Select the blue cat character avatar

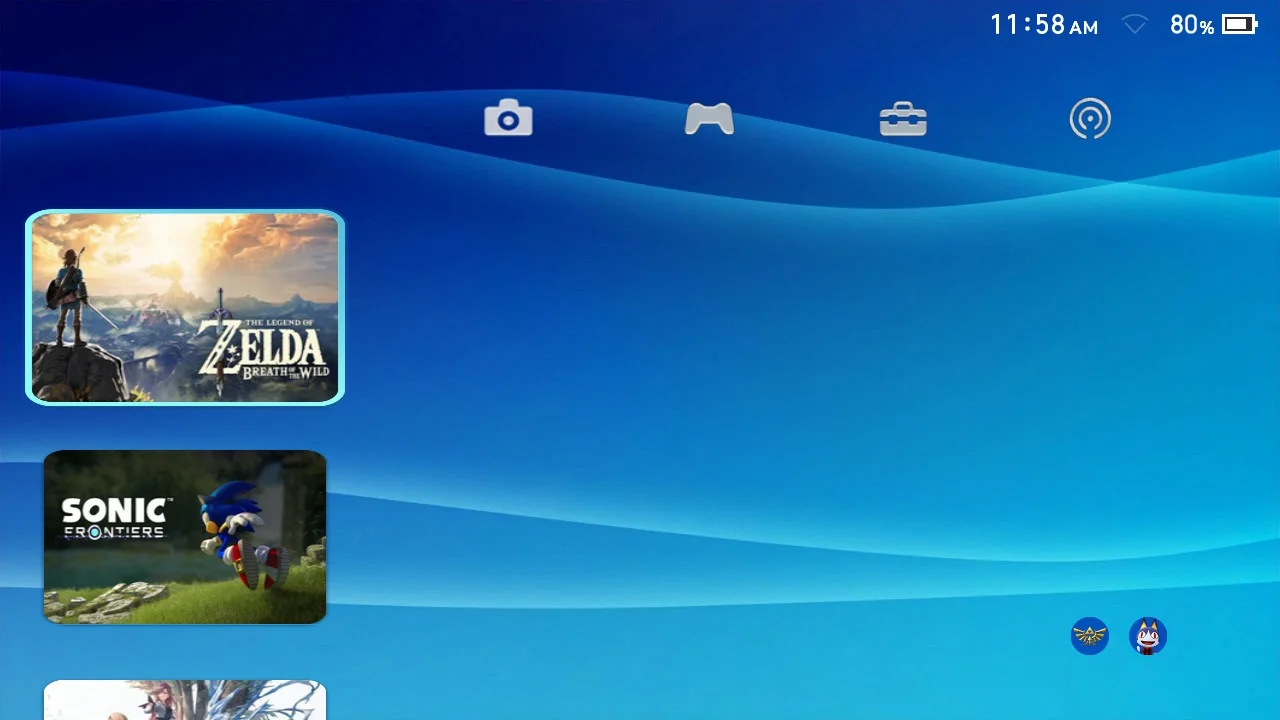(1148, 636)
